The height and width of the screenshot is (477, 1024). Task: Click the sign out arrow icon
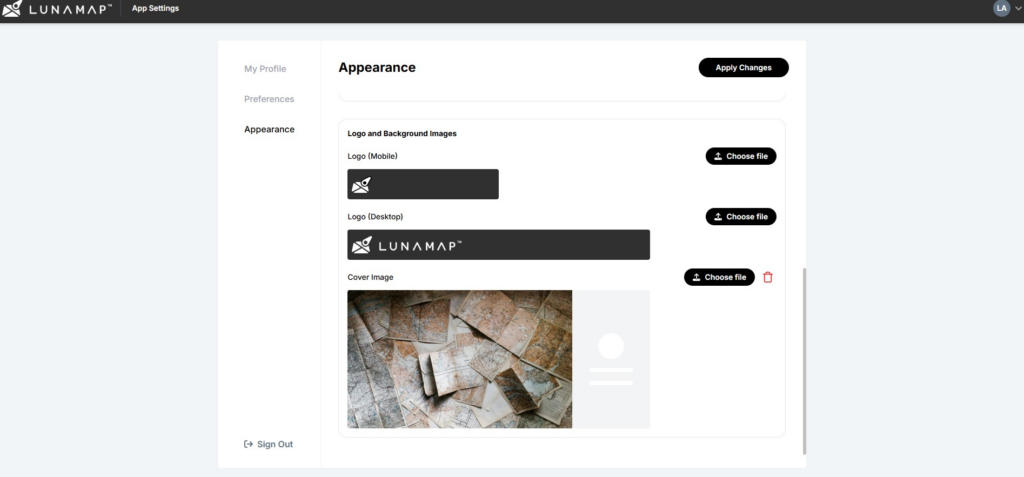point(248,444)
